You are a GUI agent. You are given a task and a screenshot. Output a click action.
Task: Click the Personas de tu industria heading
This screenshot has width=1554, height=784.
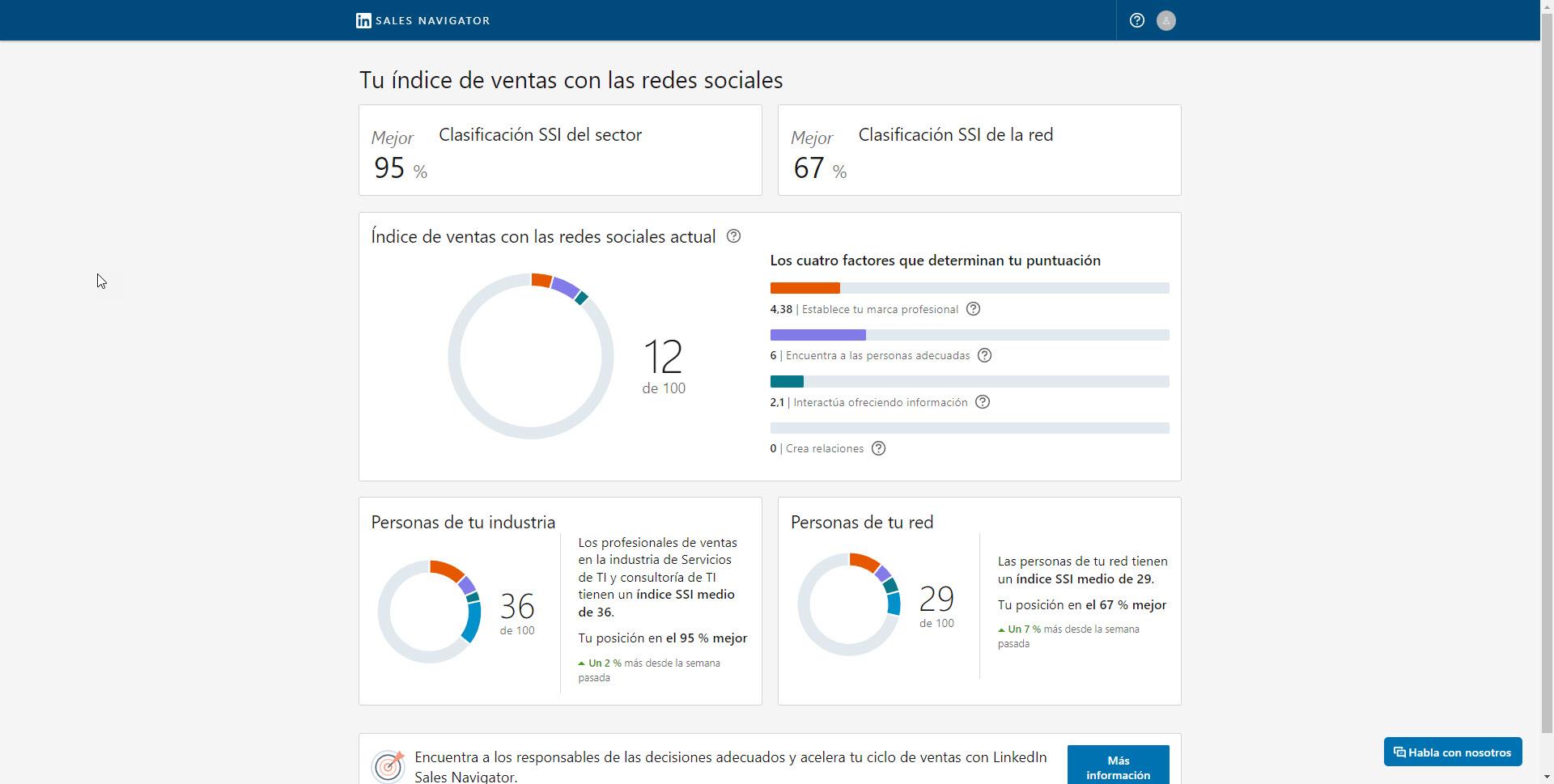tap(463, 523)
